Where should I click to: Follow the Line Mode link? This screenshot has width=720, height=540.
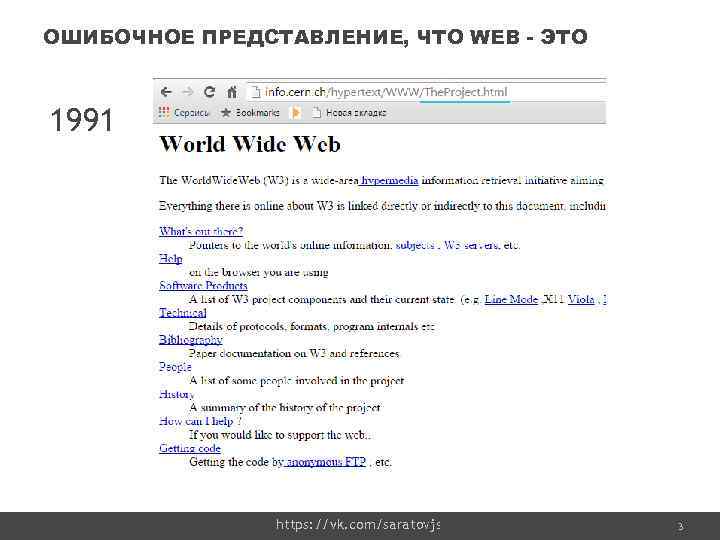[511, 299]
